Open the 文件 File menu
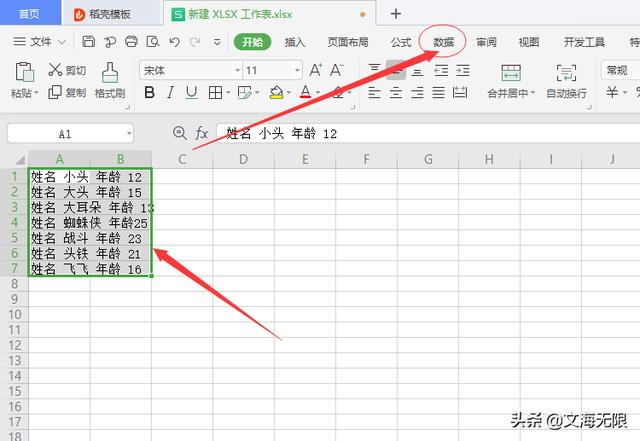640x441 pixels. pos(39,42)
